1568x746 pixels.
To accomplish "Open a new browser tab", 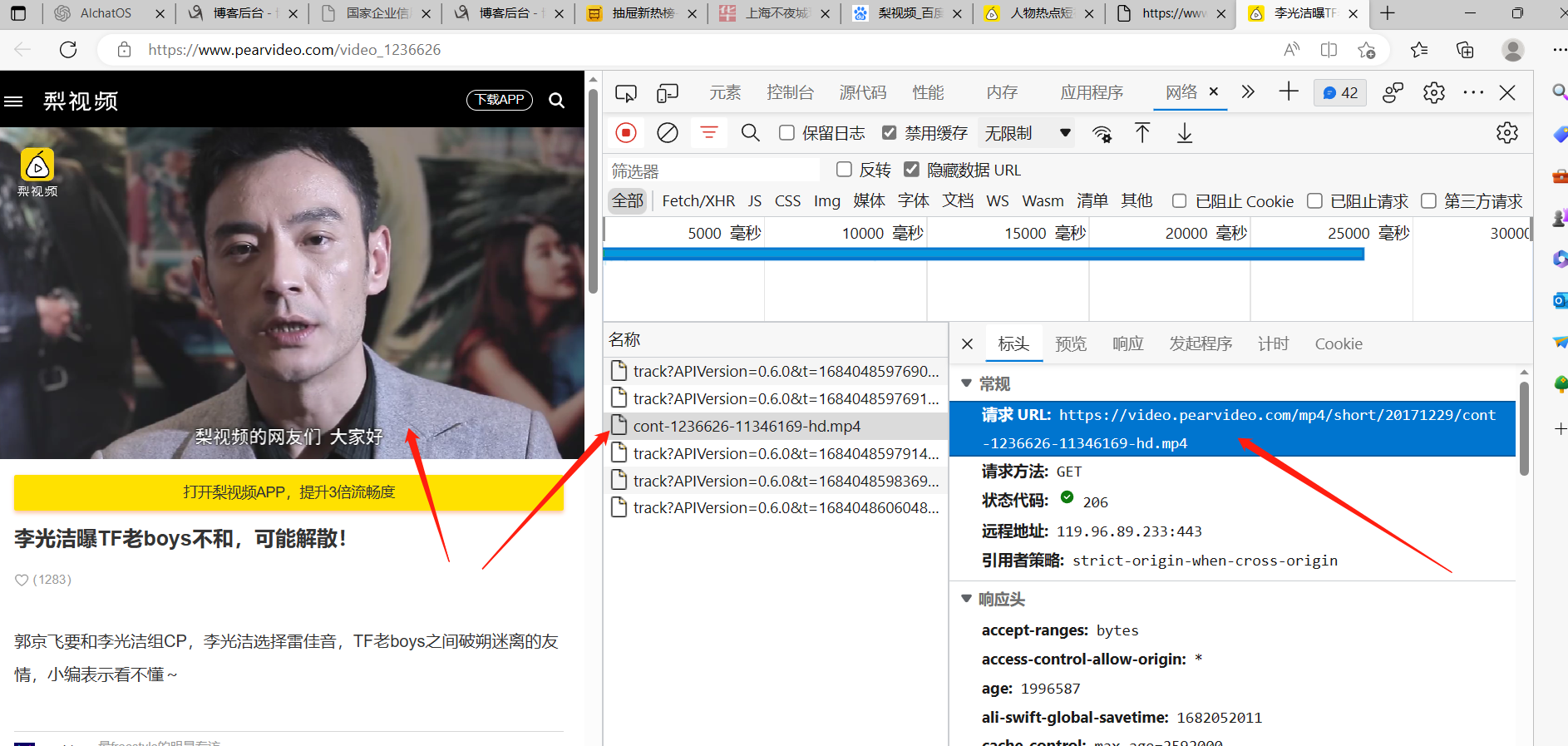I will 1388,13.
